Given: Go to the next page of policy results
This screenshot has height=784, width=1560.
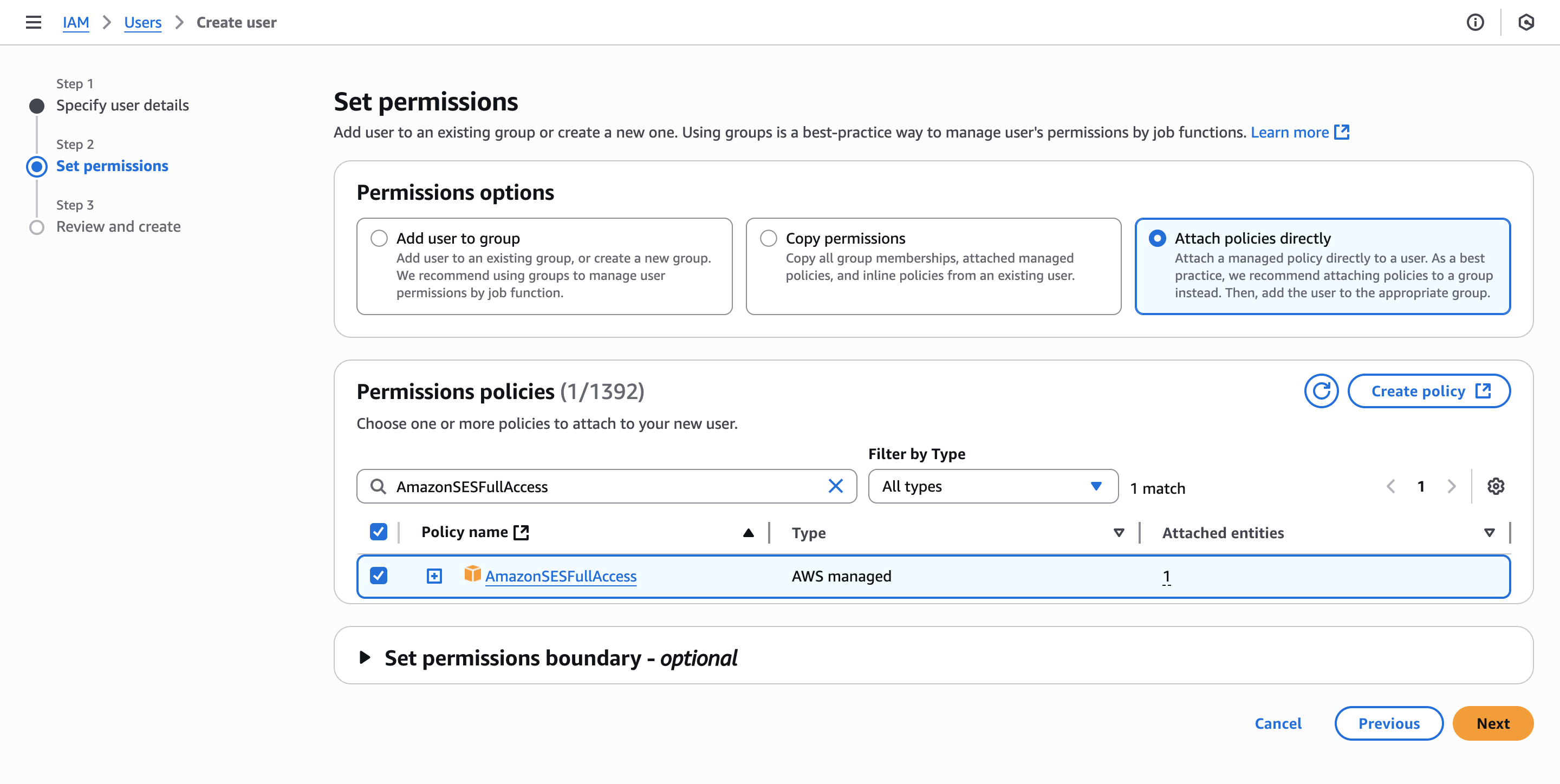Looking at the screenshot, I should pyautogui.click(x=1451, y=486).
